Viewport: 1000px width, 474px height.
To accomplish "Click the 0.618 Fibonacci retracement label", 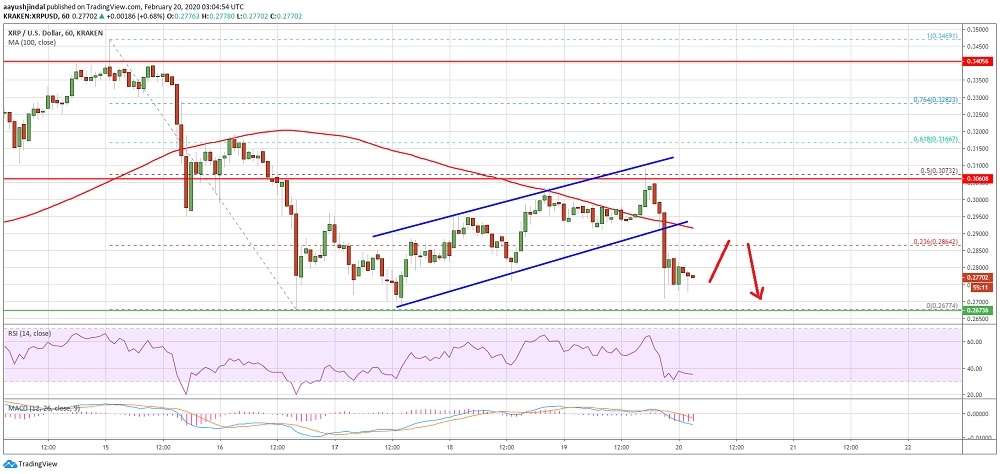I will coord(935,140).
